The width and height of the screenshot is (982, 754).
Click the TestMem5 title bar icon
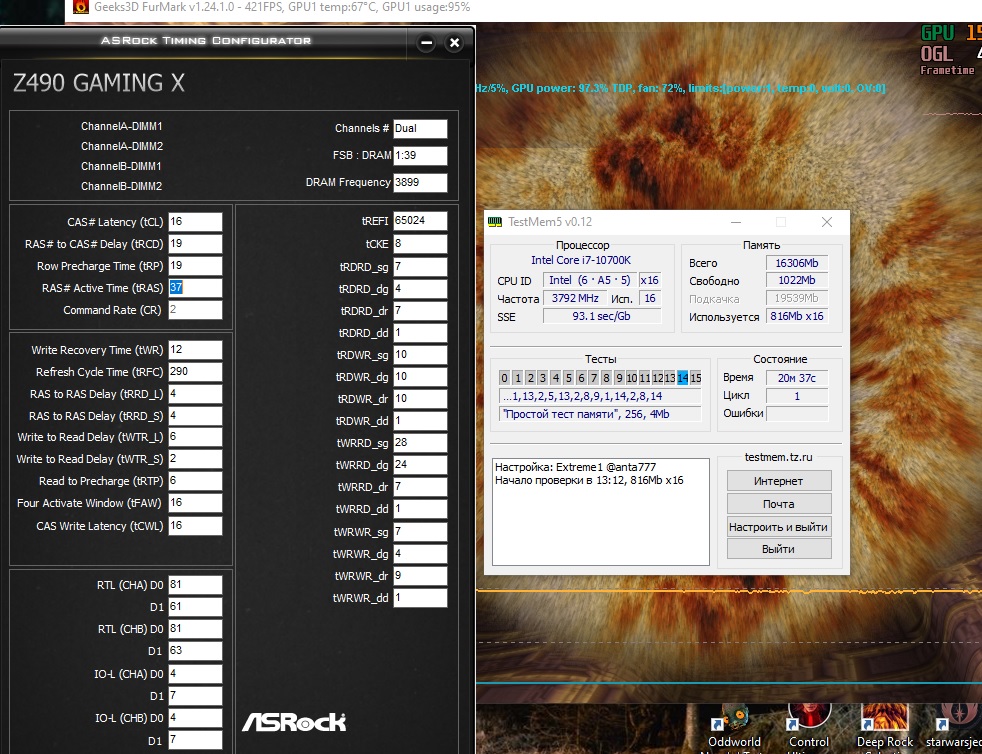pos(495,222)
